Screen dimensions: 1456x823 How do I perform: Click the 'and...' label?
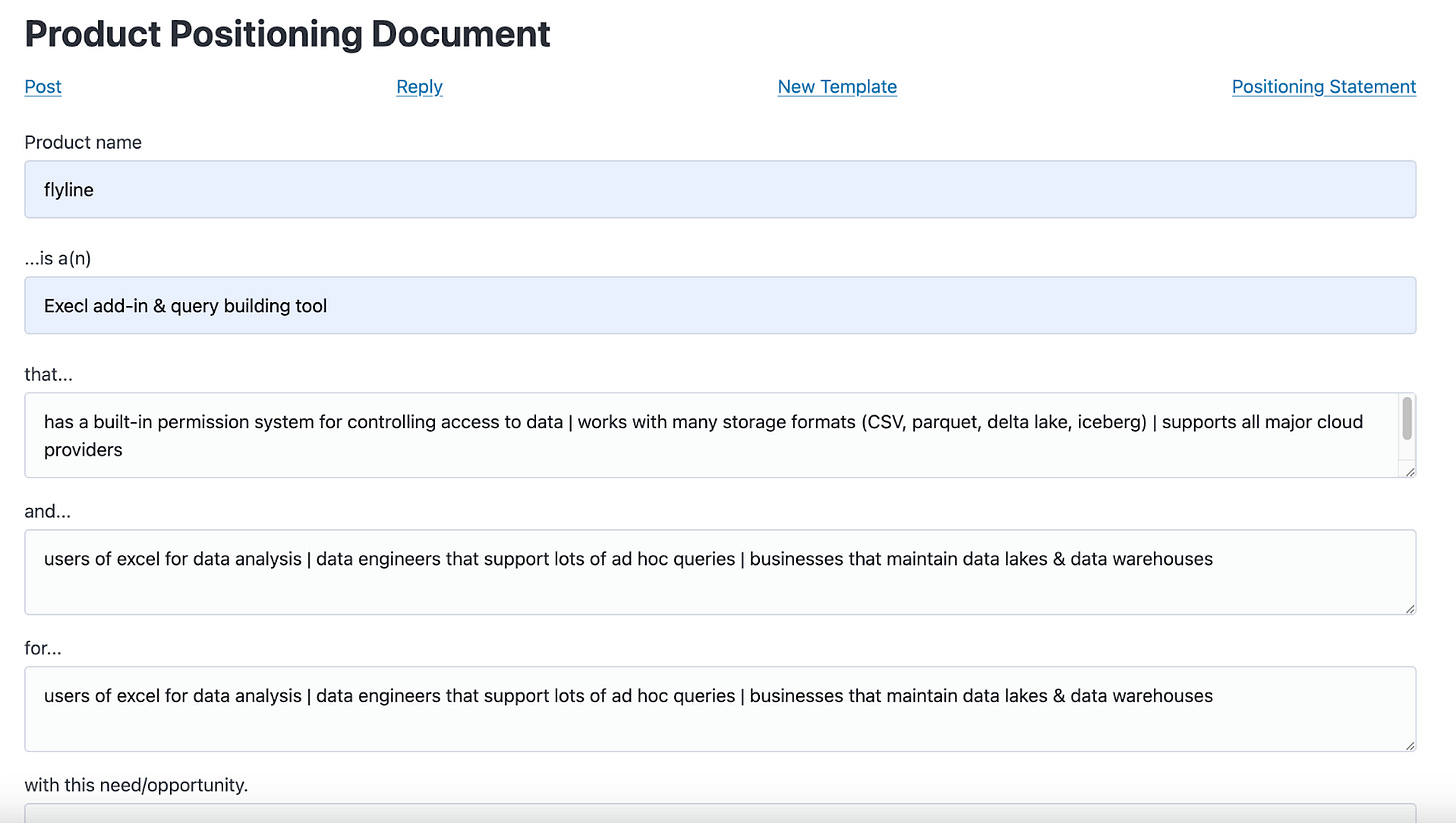click(45, 511)
